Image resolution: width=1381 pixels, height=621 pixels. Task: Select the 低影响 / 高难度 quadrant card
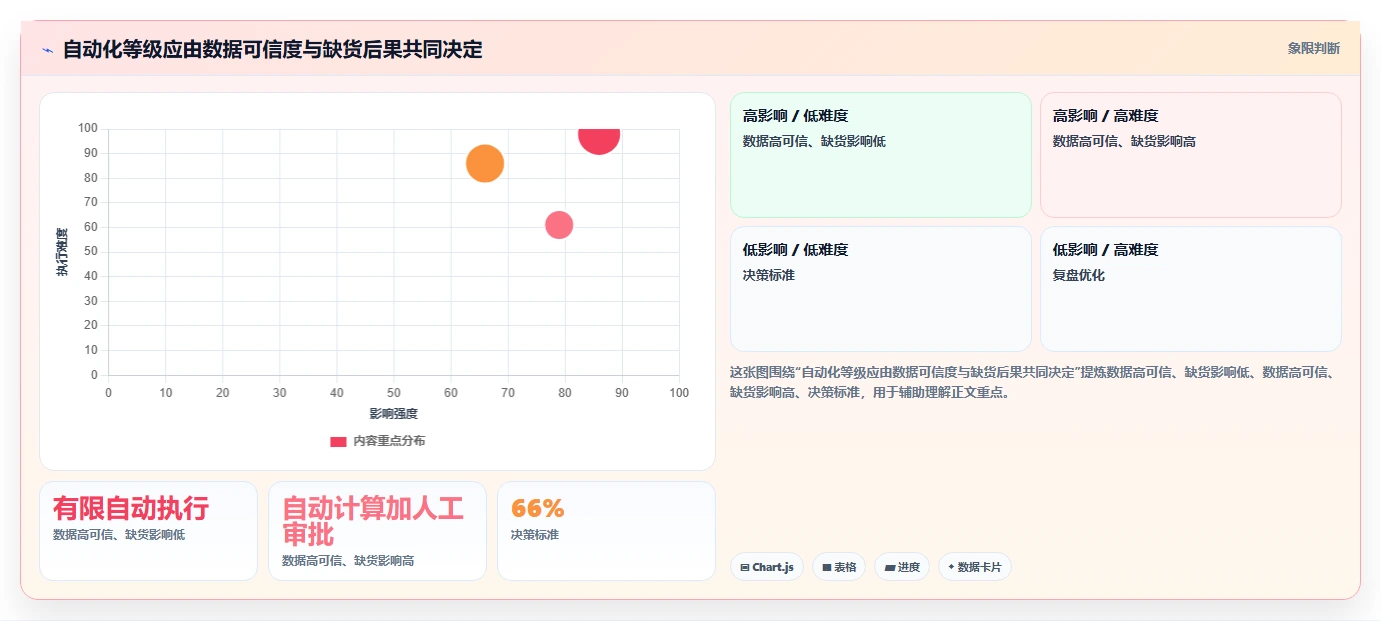coord(1190,289)
